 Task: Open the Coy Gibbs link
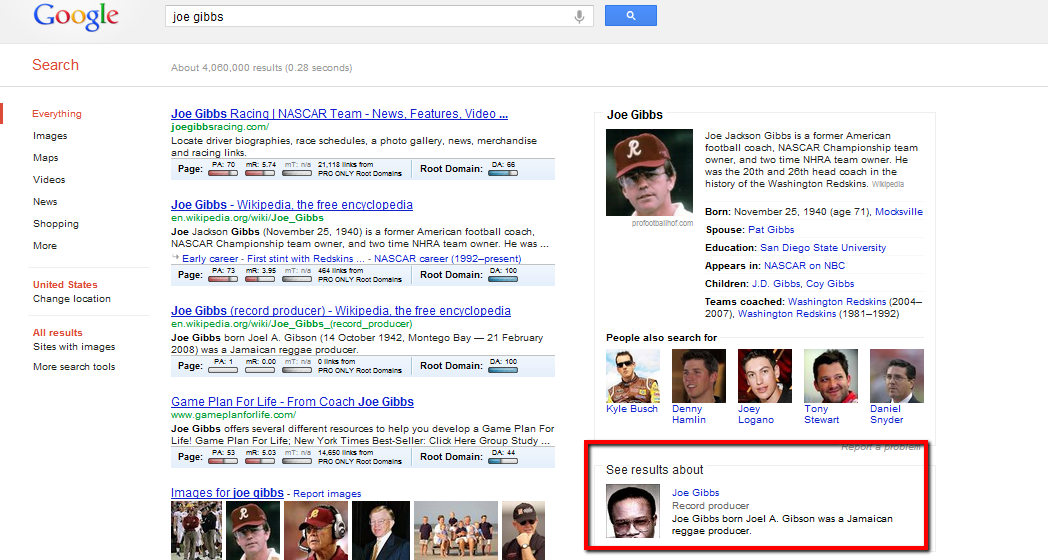pyautogui.click(x=830, y=284)
